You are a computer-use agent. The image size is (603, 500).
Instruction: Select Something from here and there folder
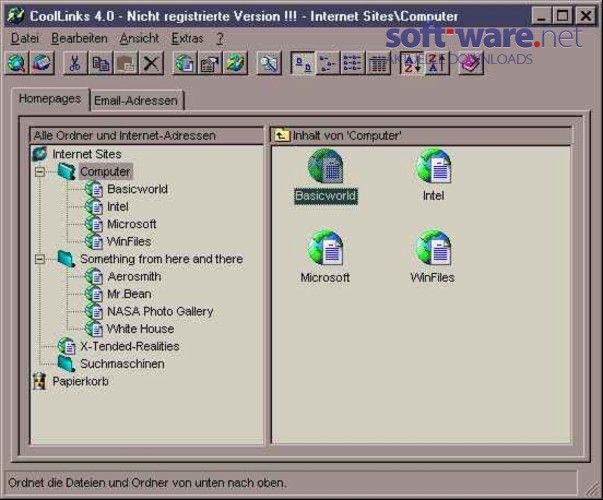(162, 259)
